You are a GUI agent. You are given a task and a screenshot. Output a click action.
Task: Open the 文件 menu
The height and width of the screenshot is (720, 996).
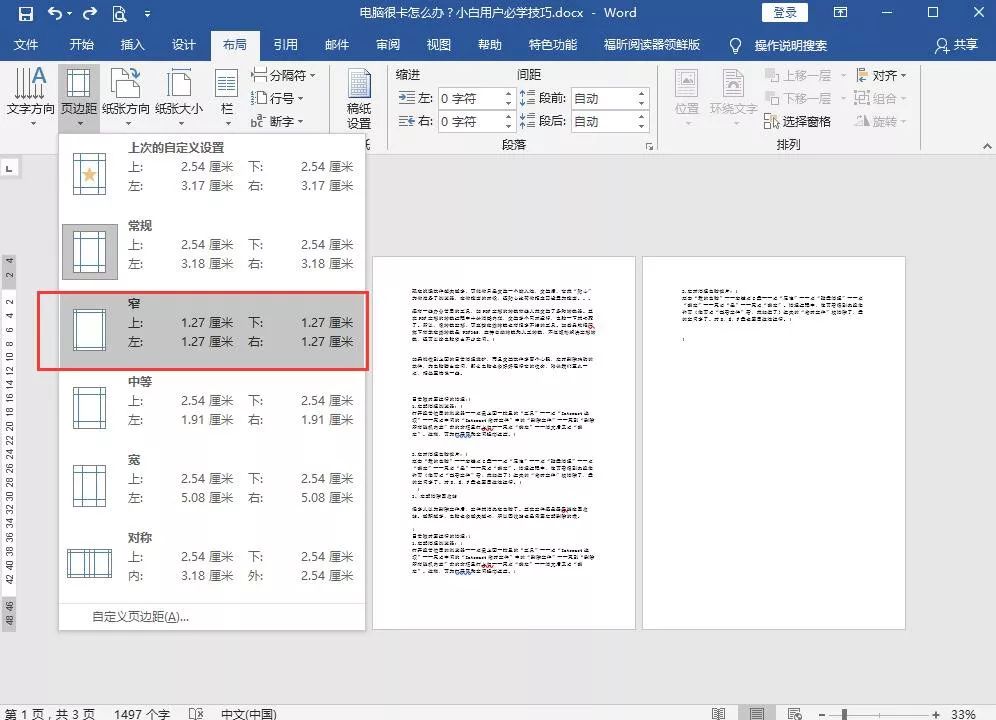click(x=27, y=45)
